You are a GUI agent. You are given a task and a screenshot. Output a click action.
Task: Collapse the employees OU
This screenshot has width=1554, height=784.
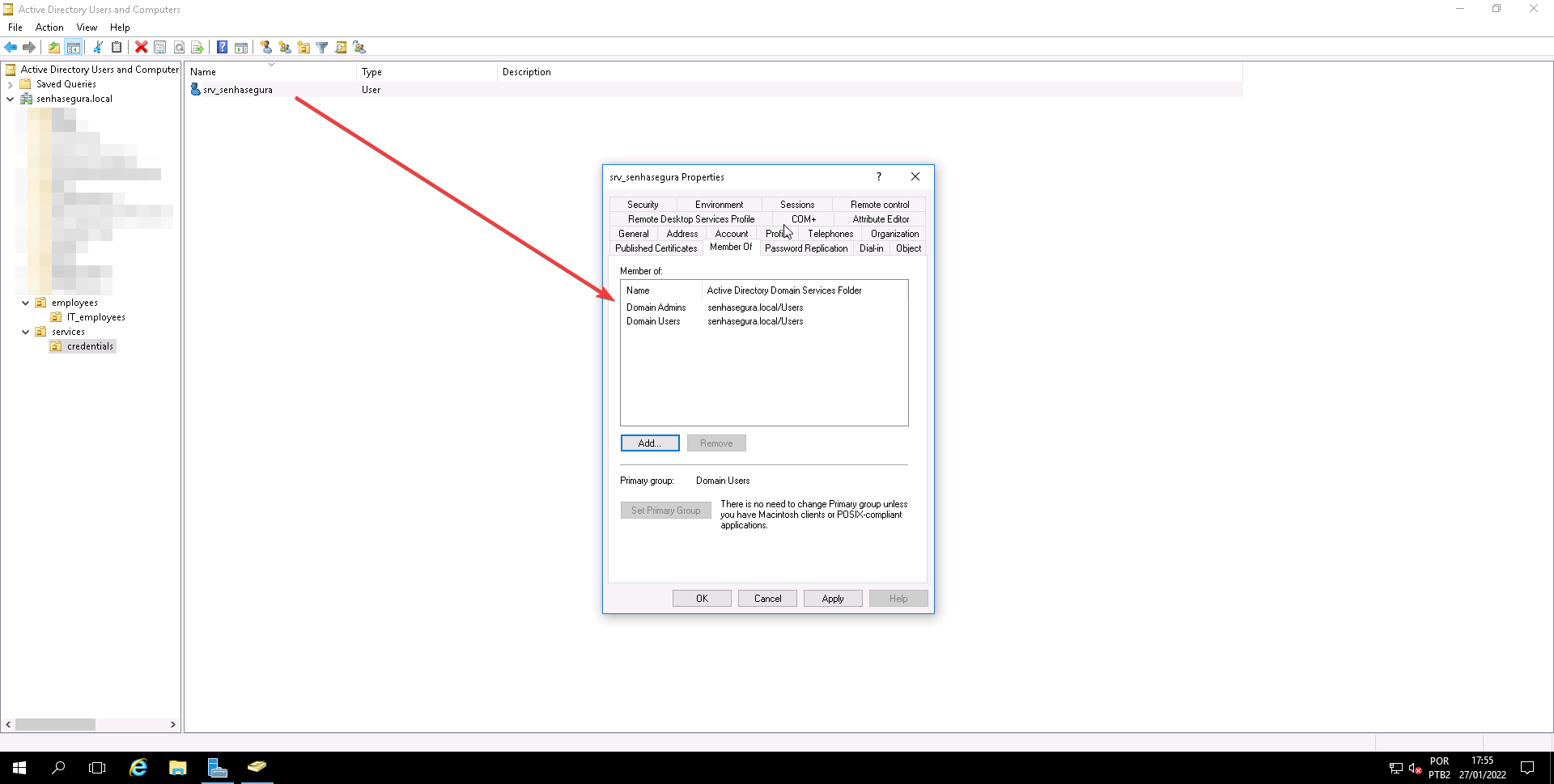point(25,303)
